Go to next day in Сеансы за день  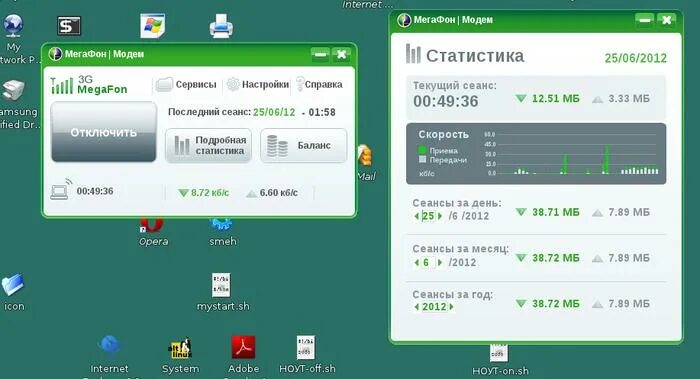click(x=440, y=216)
